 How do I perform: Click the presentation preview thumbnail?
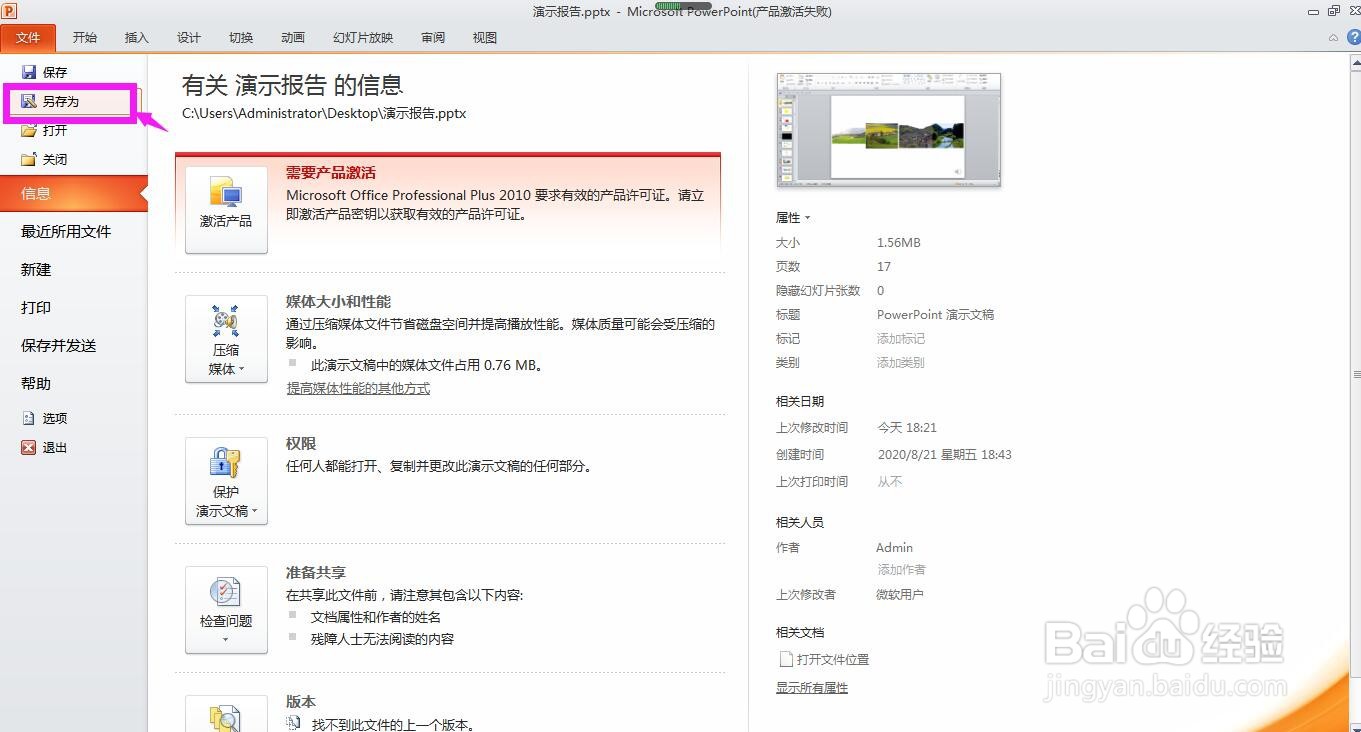(889, 130)
